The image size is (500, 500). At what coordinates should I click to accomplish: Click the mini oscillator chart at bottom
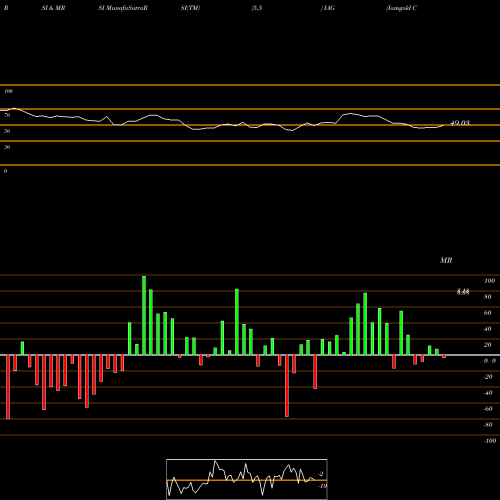(247, 479)
